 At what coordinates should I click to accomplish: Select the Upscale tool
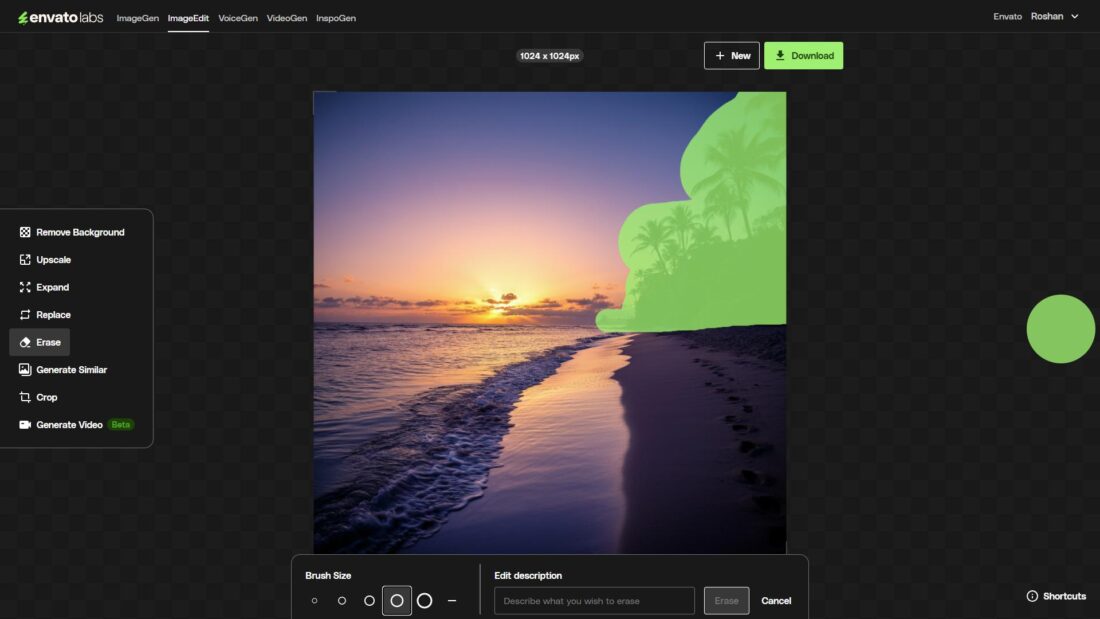point(53,259)
